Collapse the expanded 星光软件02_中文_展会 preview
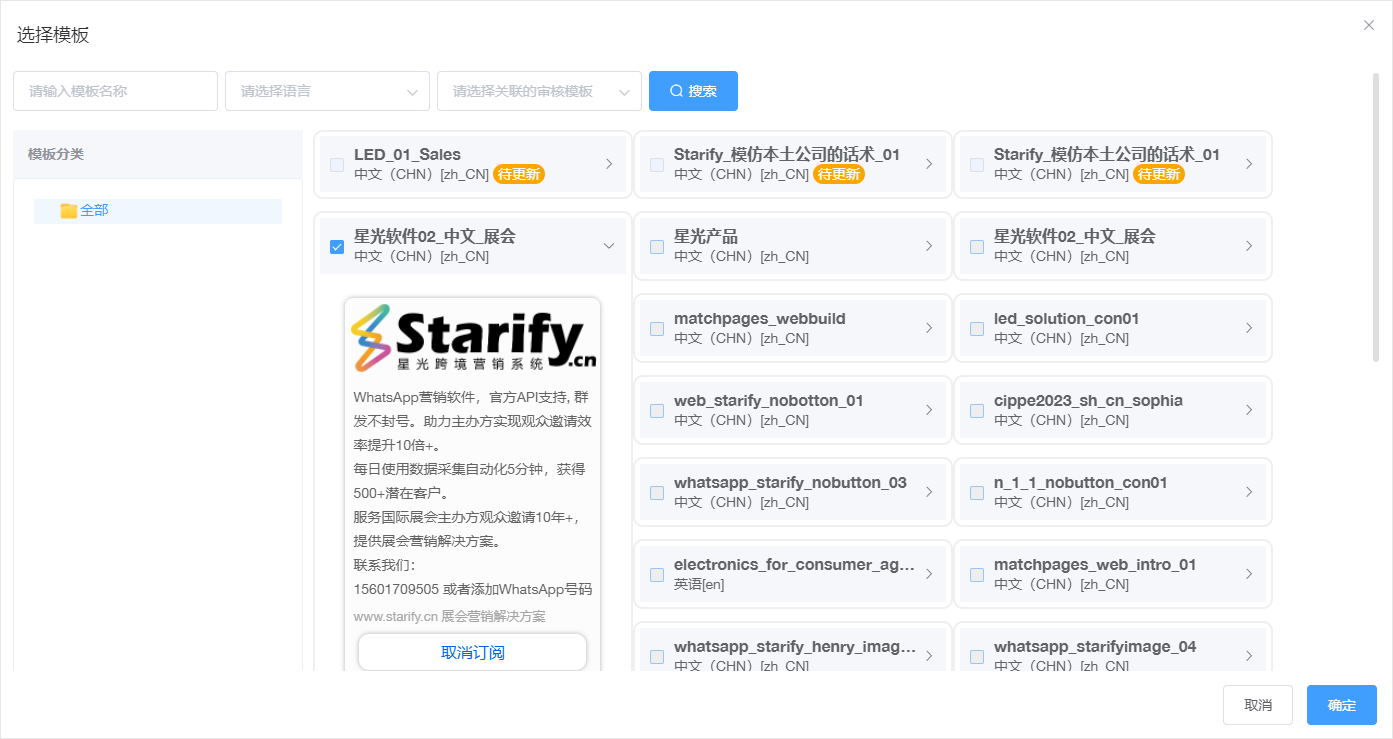The height and width of the screenshot is (739, 1393). point(609,246)
